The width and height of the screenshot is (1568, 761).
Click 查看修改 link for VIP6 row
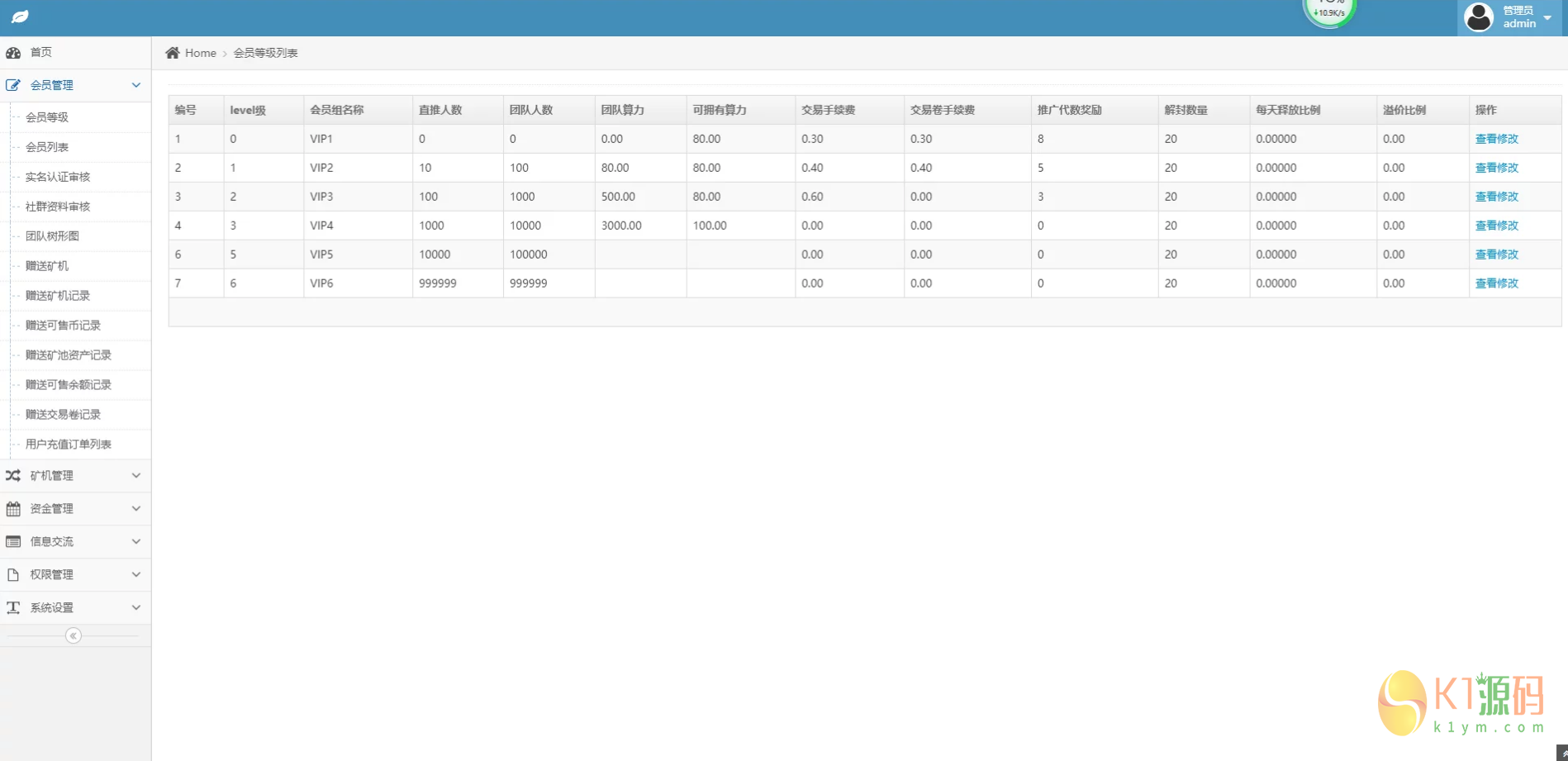[x=1496, y=283]
